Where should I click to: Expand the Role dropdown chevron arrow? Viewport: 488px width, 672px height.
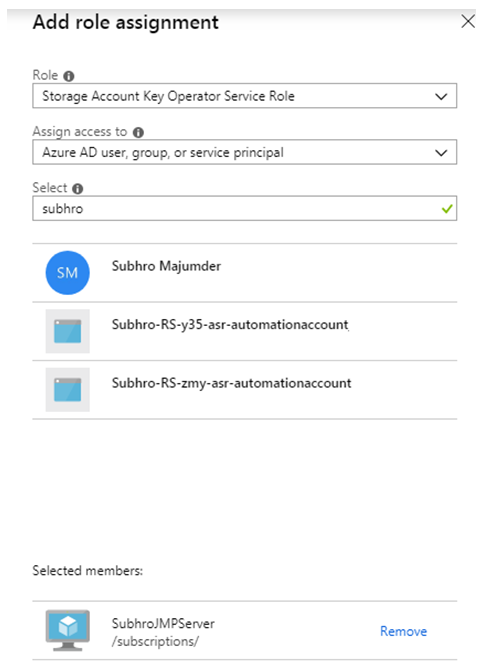click(x=441, y=96)
